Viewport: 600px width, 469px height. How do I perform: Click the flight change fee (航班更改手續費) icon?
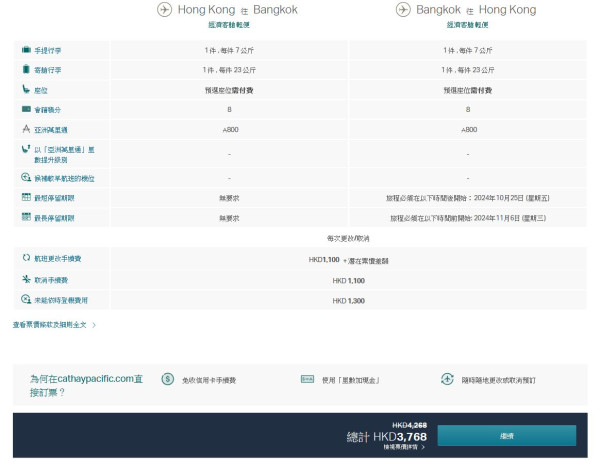(25, 259)
